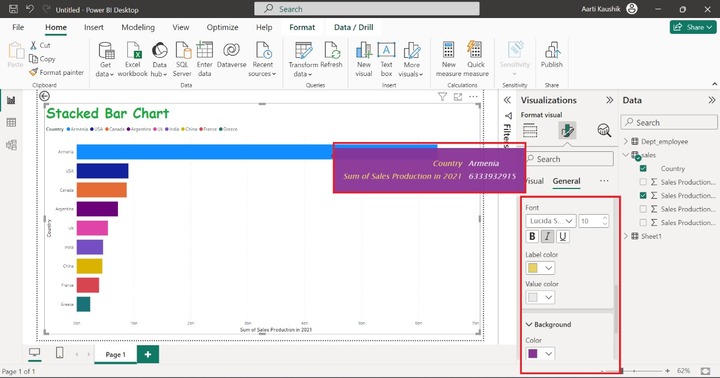Screen dimensions: 720x378
Task: Cut the selection
Action: point(40,45)
